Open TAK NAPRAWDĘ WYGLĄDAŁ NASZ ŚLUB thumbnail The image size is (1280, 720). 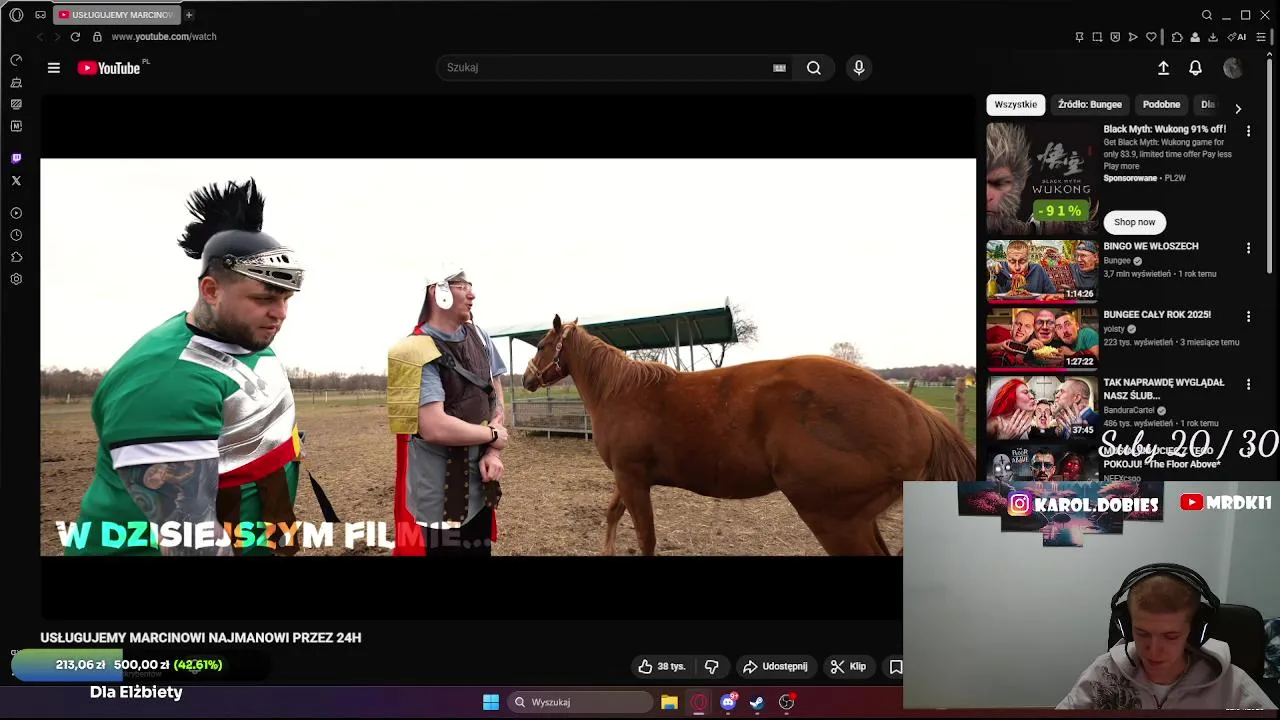(x=1042, y=407)
